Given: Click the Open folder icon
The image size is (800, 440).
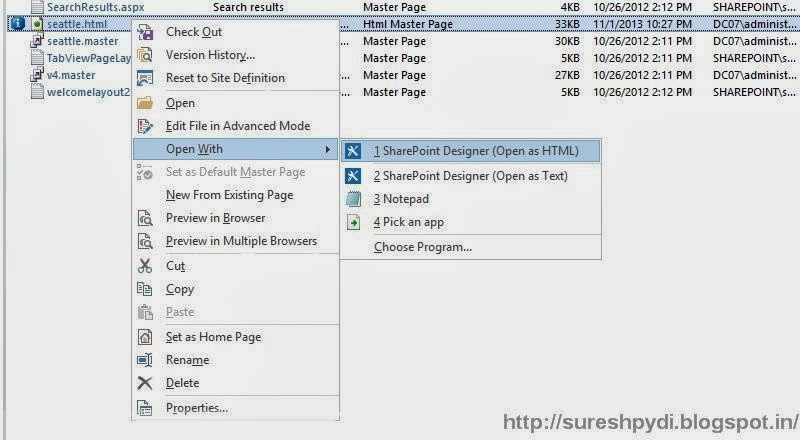Looking at the screenshot, I should tap(145, 103).
